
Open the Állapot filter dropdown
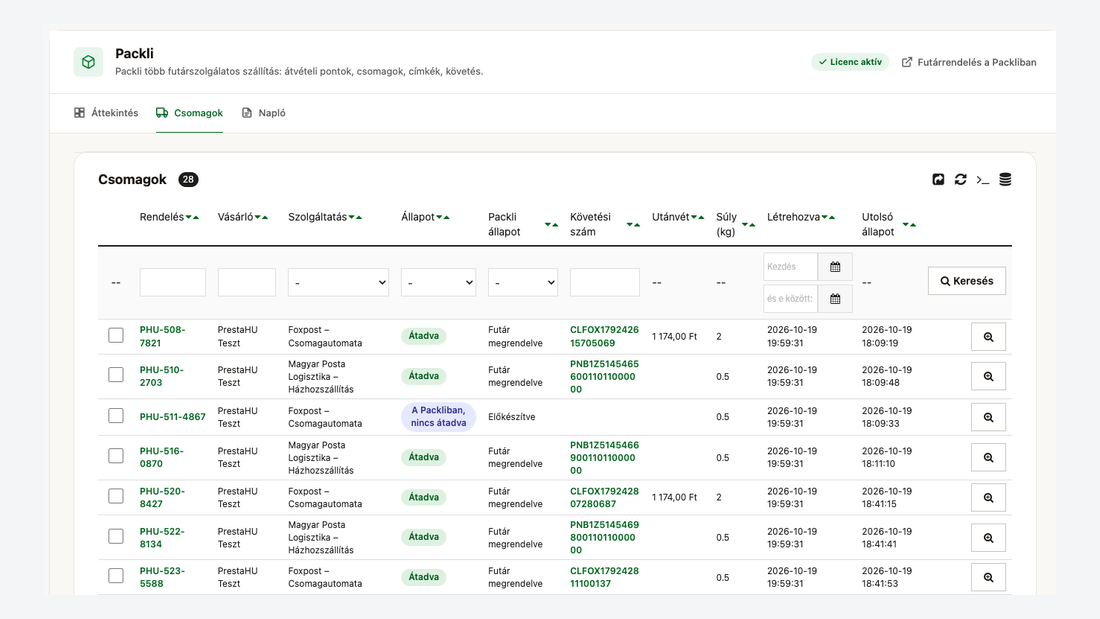point(438,282)
